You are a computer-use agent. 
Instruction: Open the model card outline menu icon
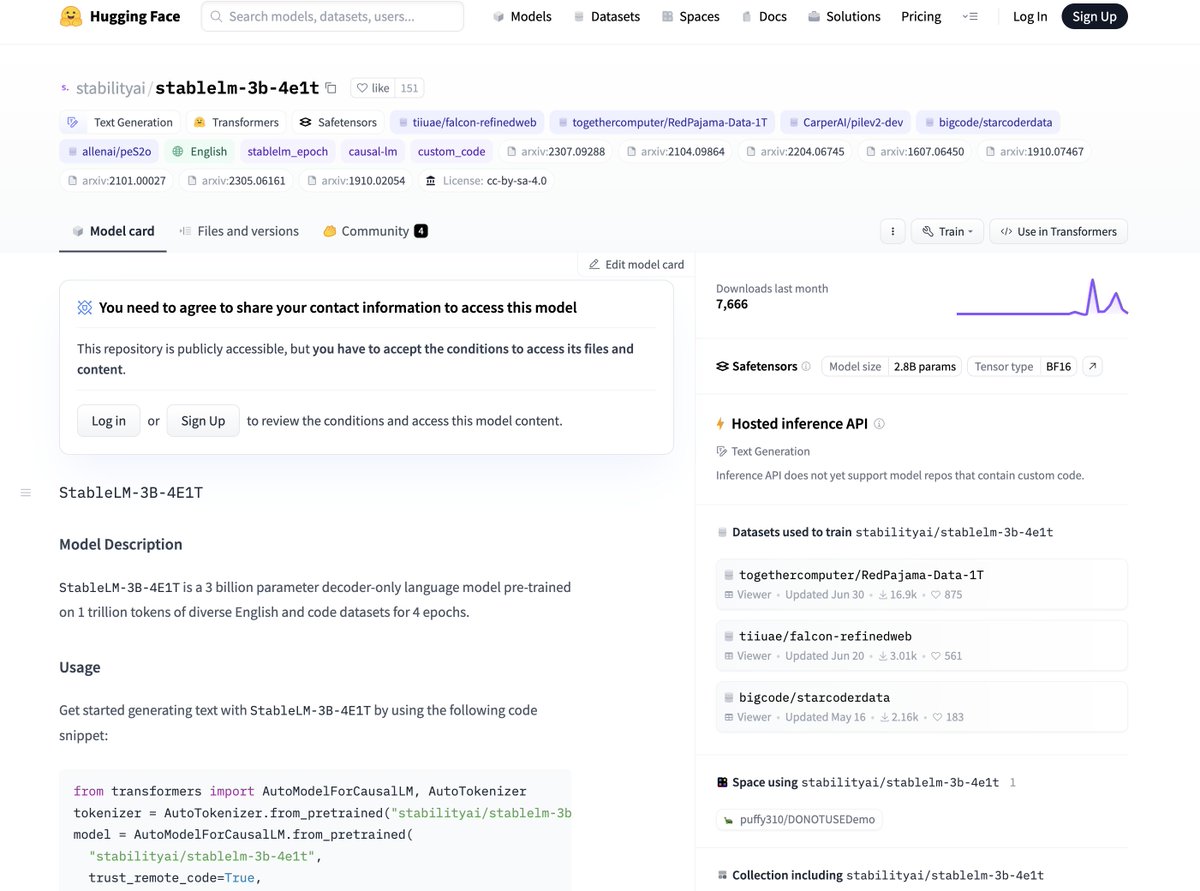[x=26, y=492]
